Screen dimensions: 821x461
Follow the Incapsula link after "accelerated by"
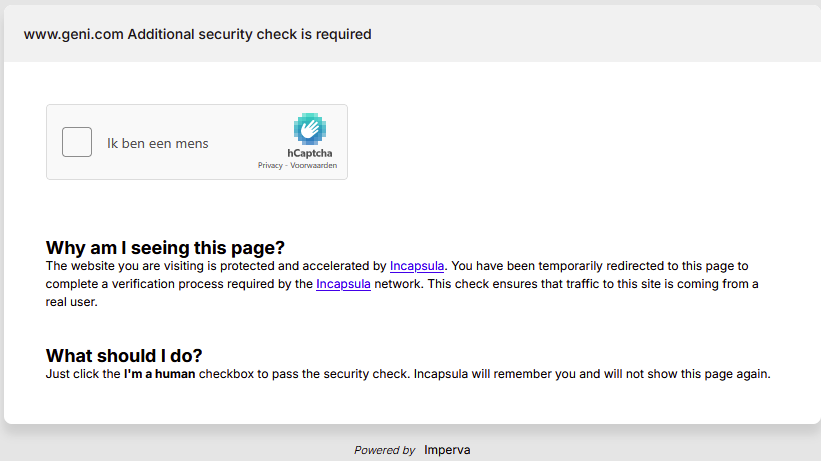tap(417, 266)
